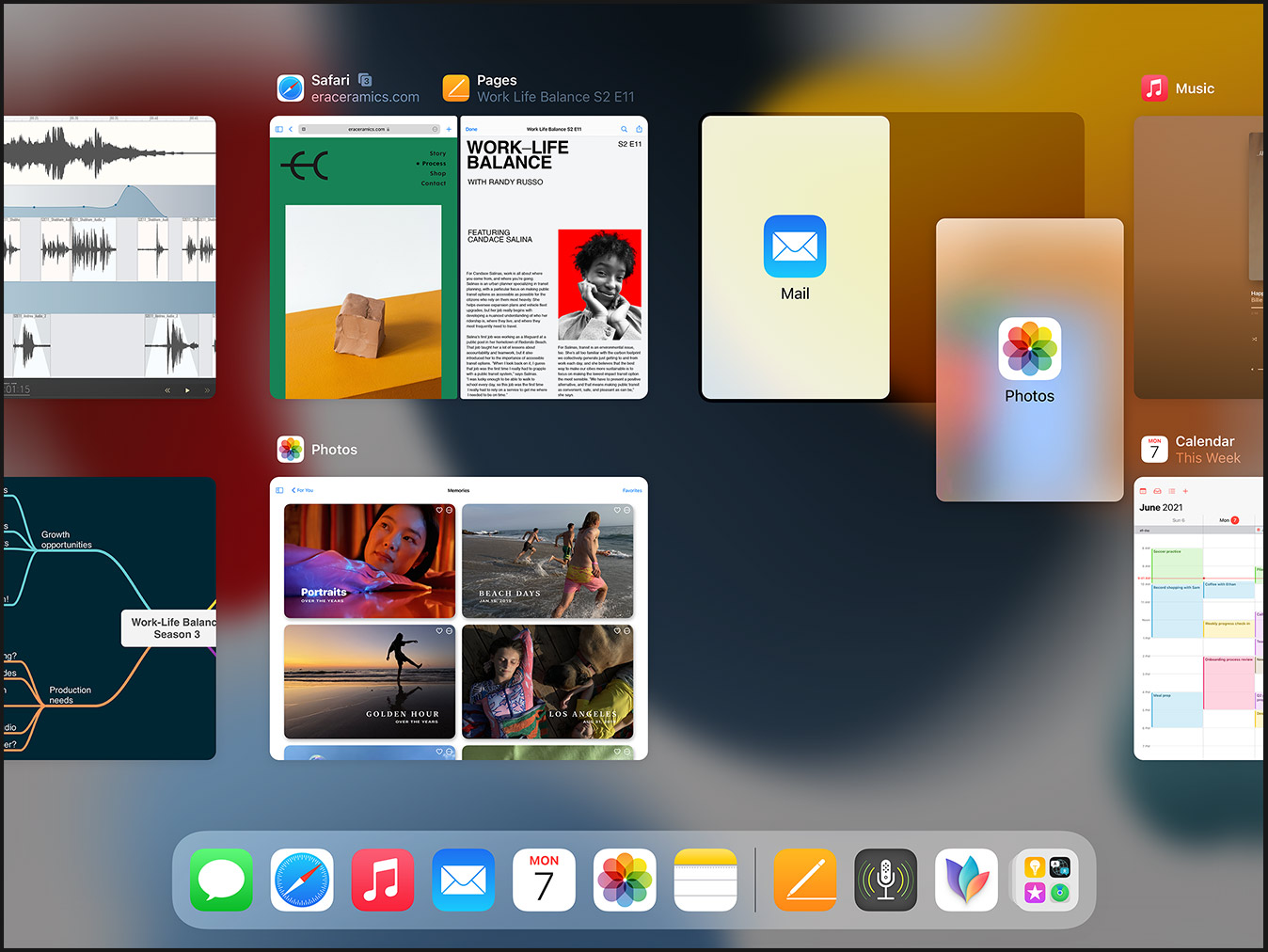Screen dimensions: 1268x952
Task: Tap play button in the audio waveform card
Action: pyautogui.click(x=187, y=389)
